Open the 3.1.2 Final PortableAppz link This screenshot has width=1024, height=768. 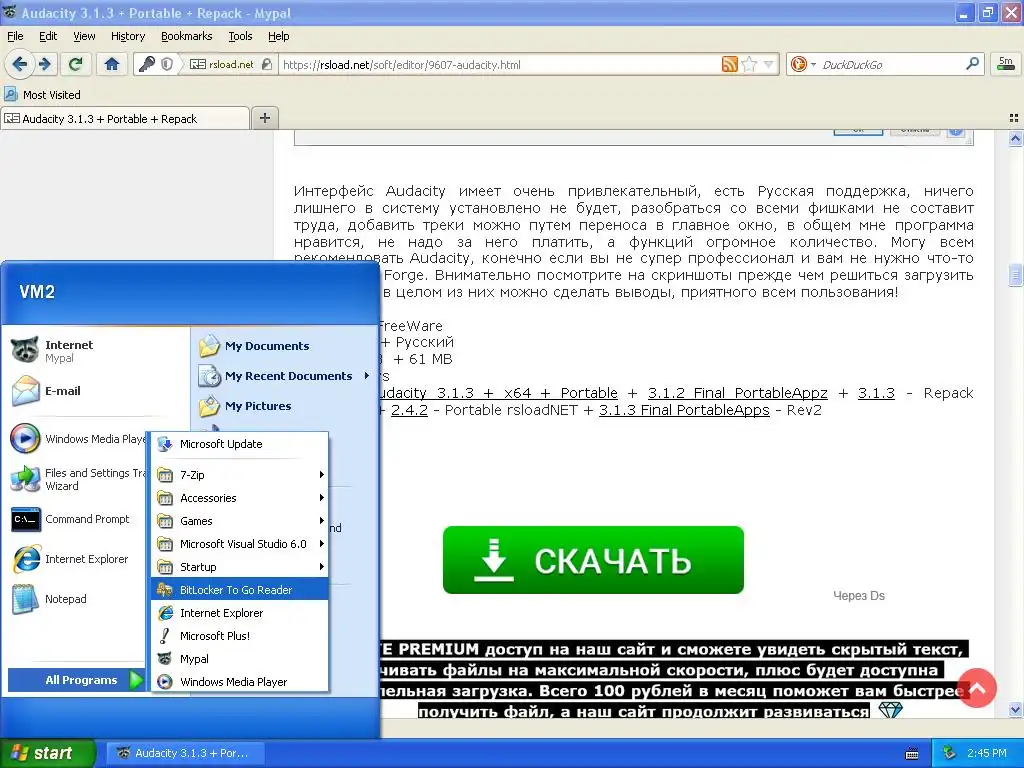(x=737, y=393)
